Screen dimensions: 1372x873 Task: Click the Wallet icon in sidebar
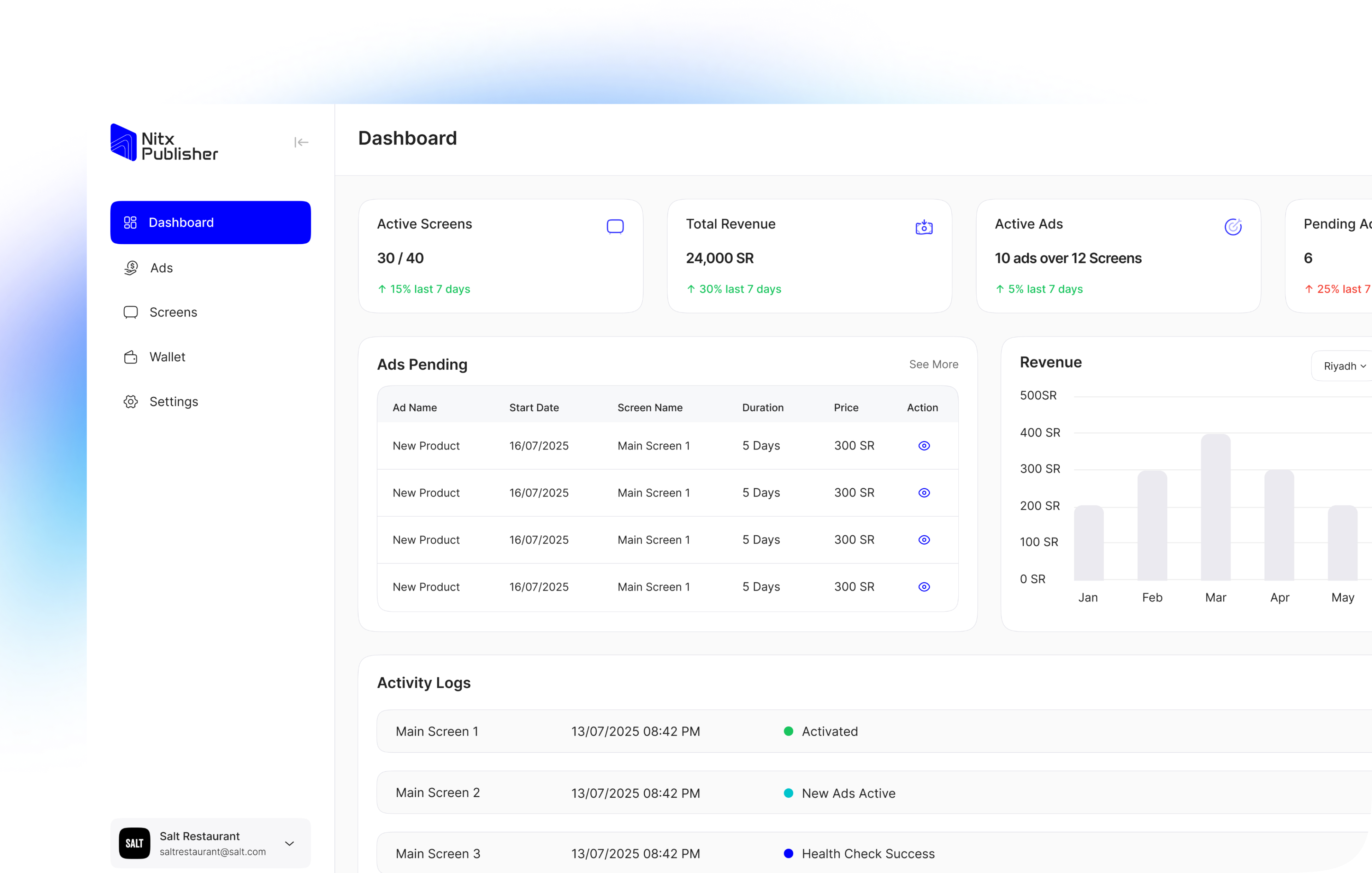click(130, 357)
